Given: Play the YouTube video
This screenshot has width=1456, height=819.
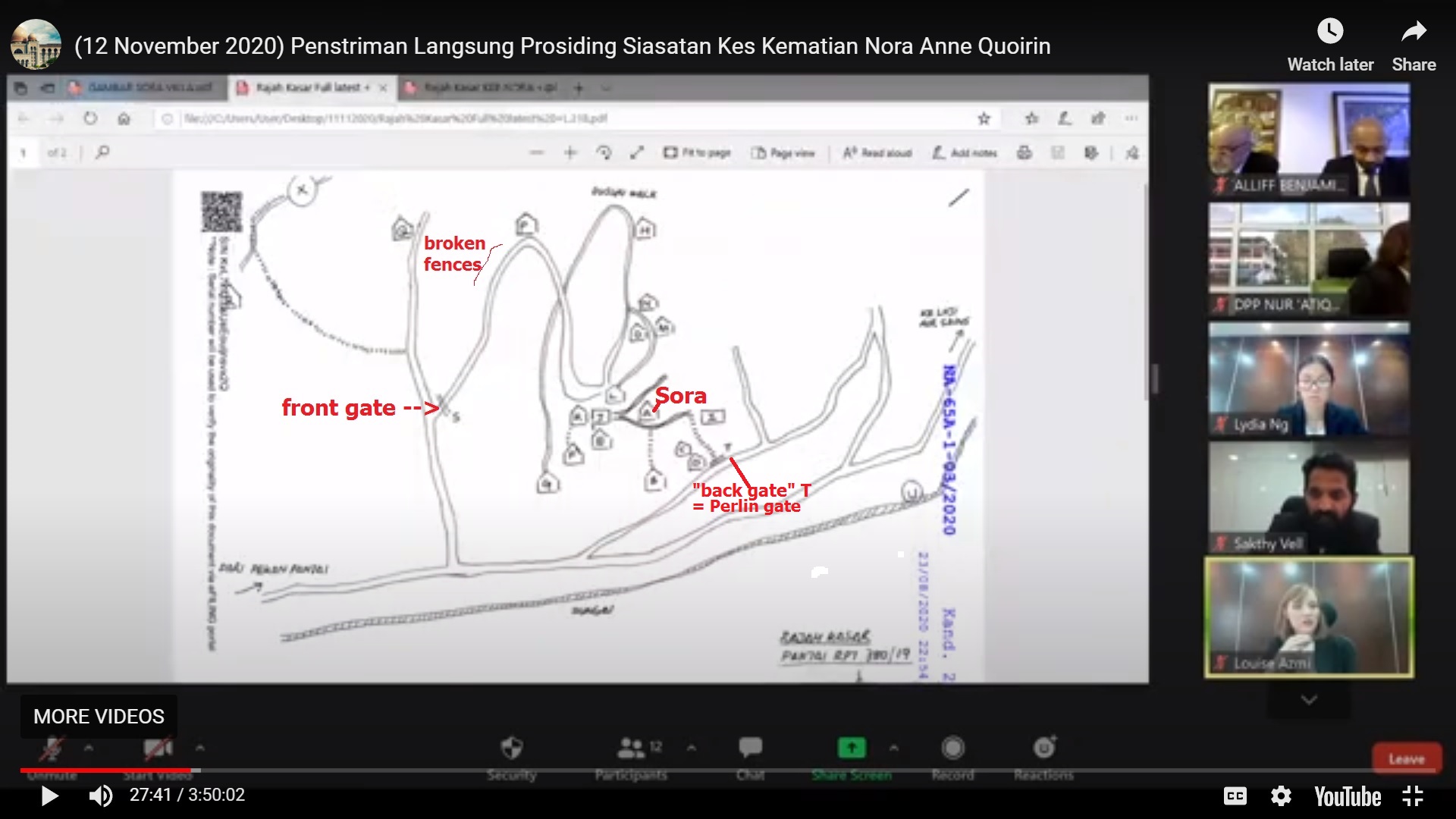Looking at the screenshot, I should pos(49,795).
